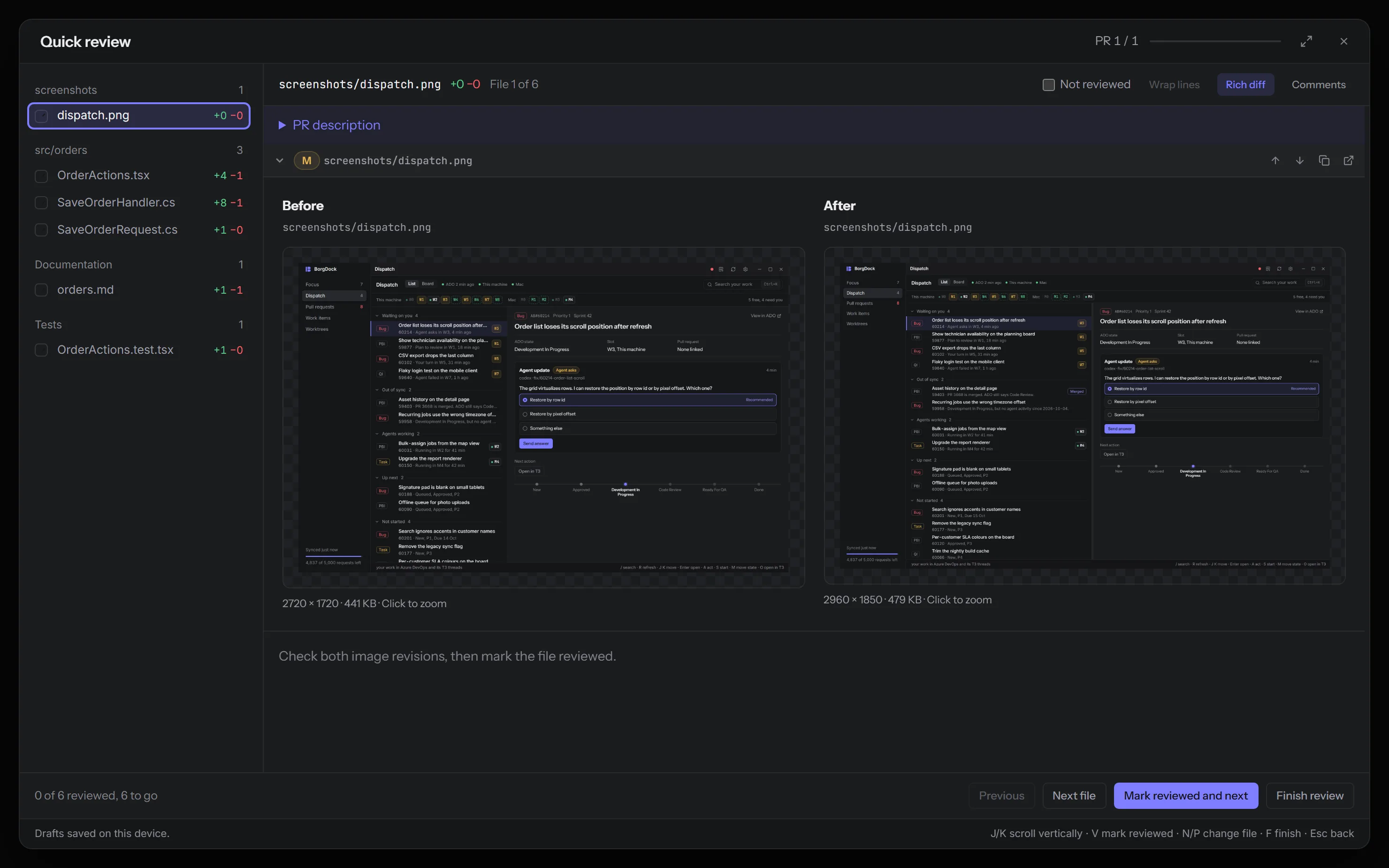The image size is (1389, 868).
Task: Click the Next file button
Action: tap(1074, 796)
